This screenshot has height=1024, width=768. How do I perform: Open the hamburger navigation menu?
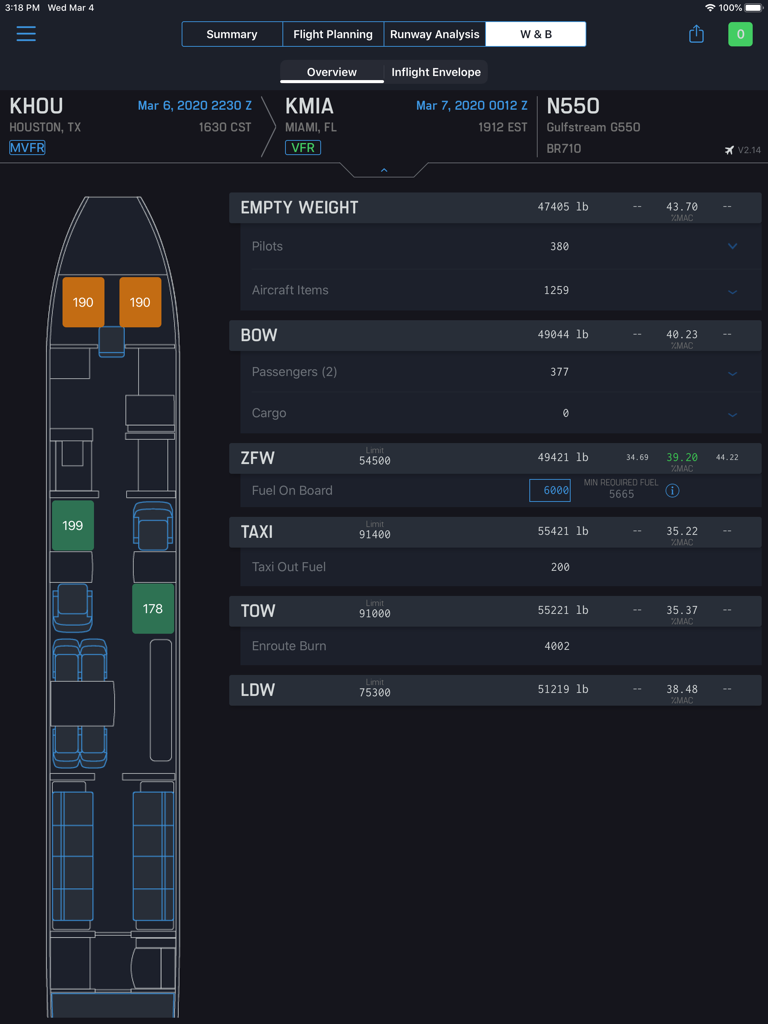(26, 33)
